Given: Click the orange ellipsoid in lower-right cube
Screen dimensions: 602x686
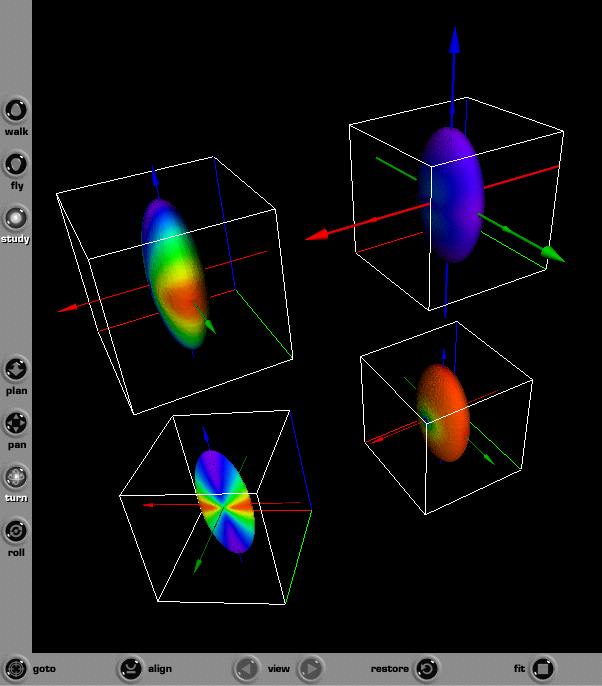Looking at the screenshot, I should coord(443,413).
